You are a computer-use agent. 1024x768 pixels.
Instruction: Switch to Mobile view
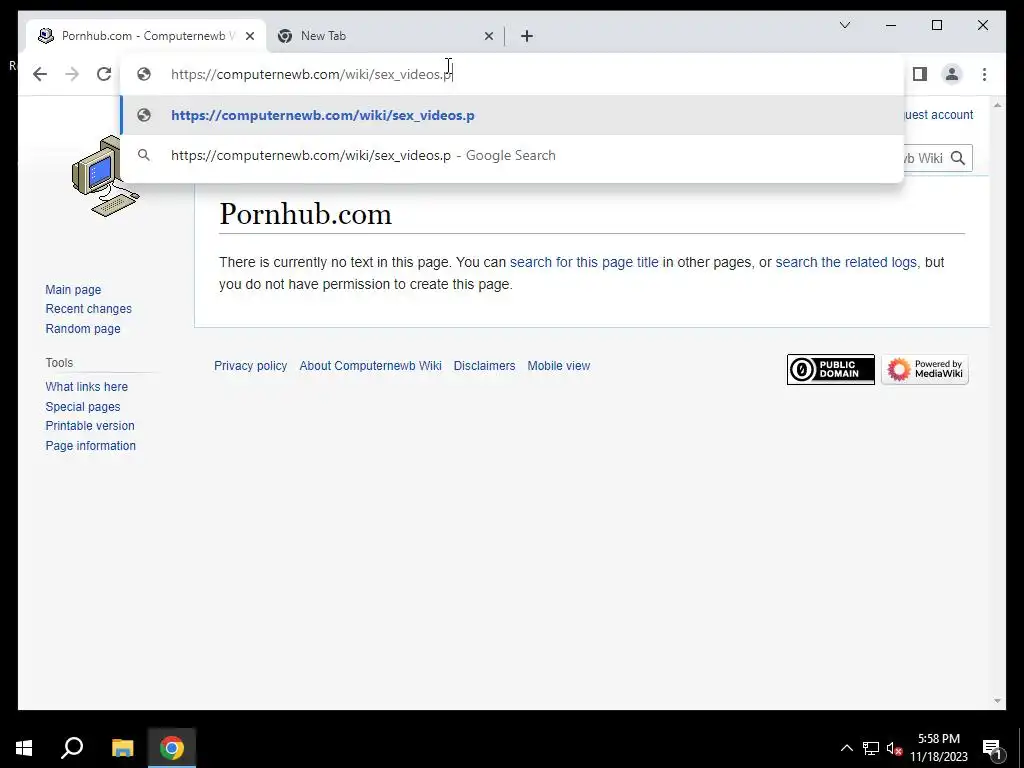558,366
